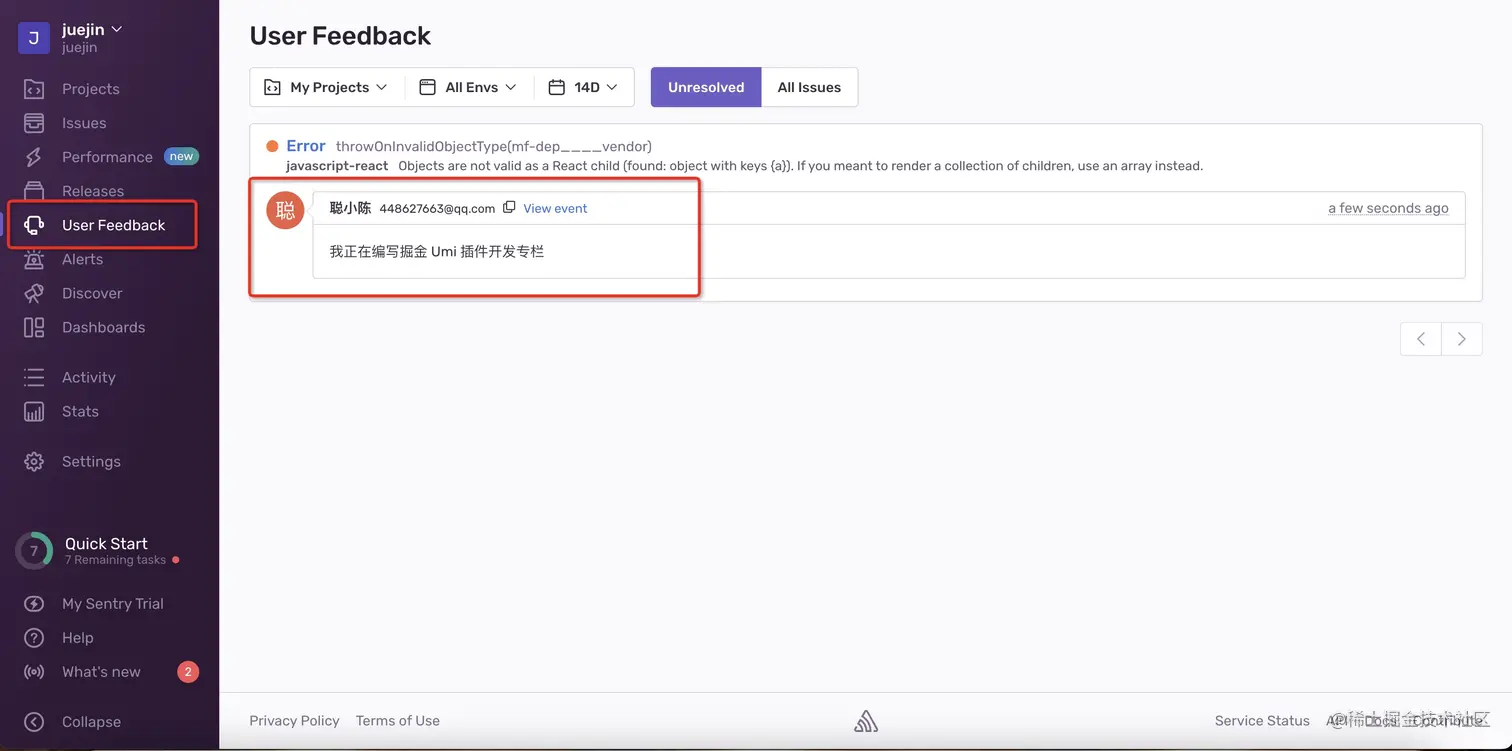Click the Help question mark icon
Image resolution: width=1512 pixels, height=751 pixels.
tap(34, 638)
